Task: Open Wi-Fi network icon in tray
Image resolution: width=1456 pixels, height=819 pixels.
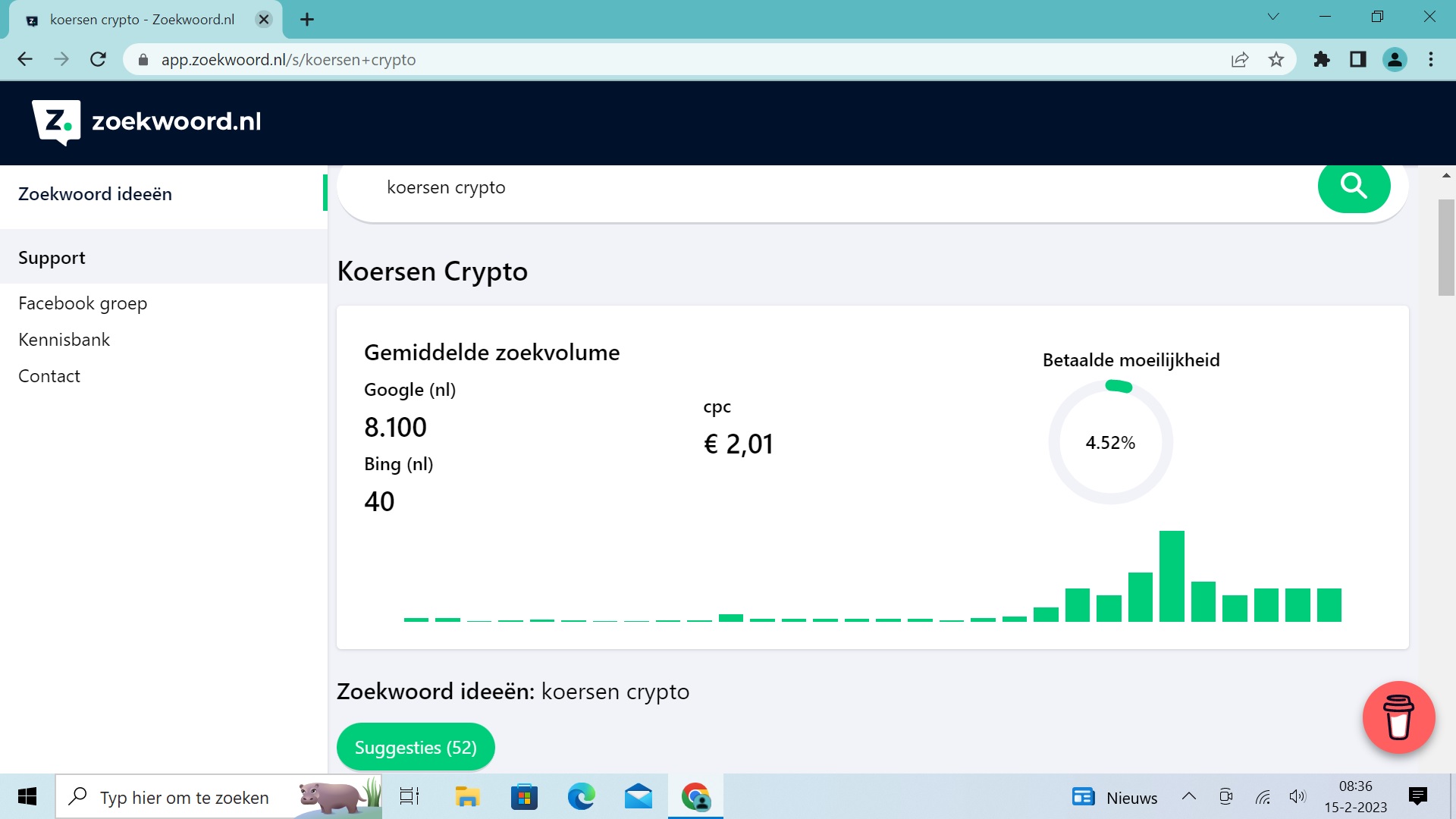Action: pyautogui.click(x=1262, y=797)
